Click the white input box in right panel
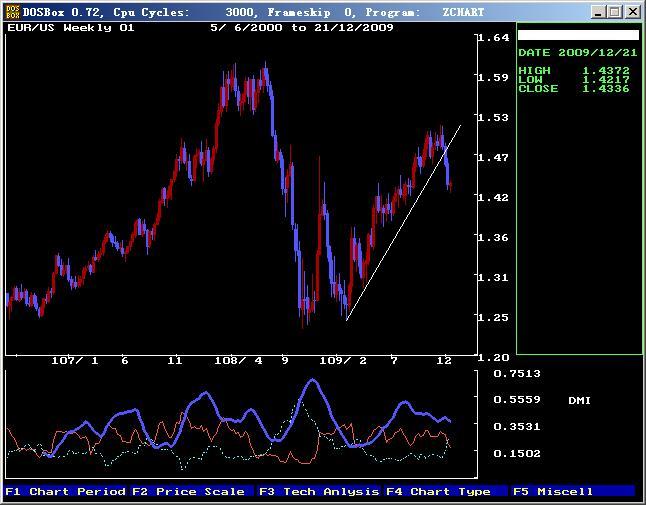This screenshot has height=505, width=646. coord(577,35)
